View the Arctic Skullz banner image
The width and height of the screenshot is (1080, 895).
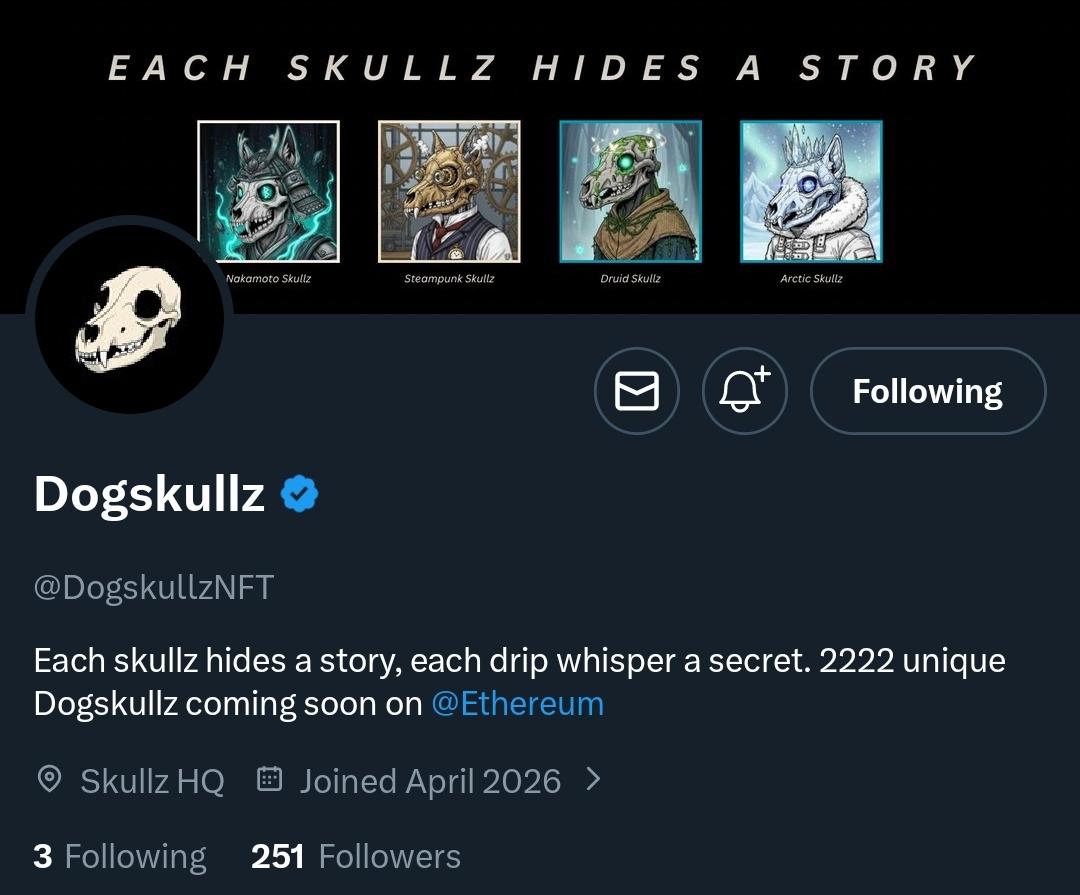[811, 191]
